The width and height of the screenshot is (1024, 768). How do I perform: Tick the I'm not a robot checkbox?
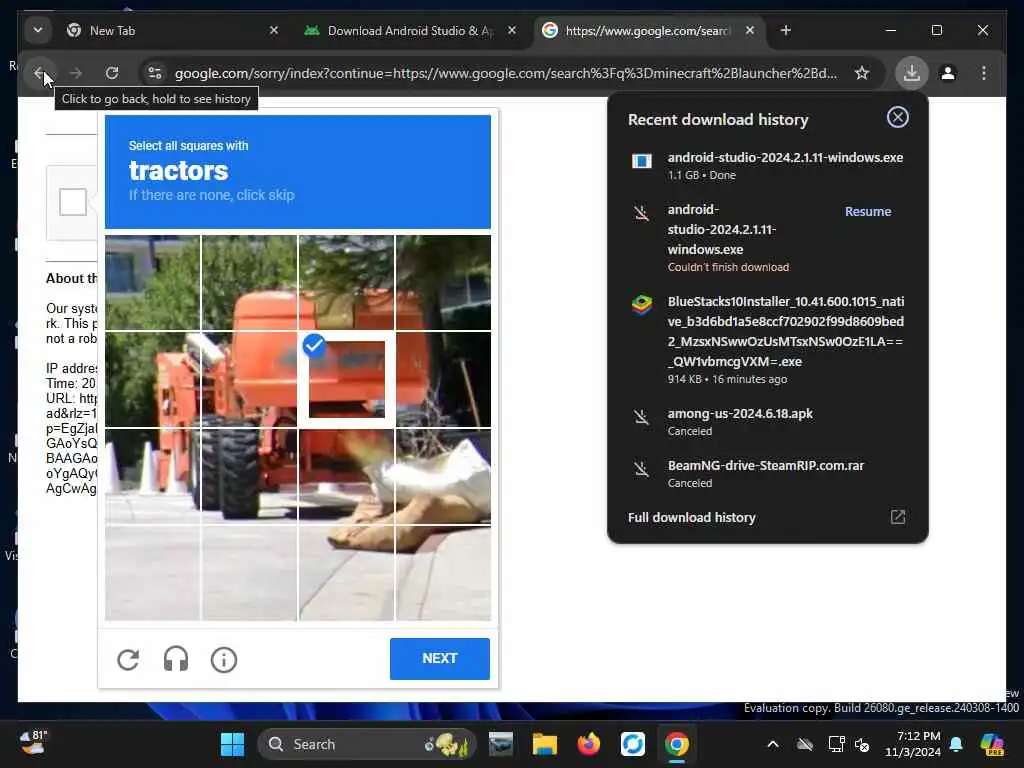(x=72, y=202)
